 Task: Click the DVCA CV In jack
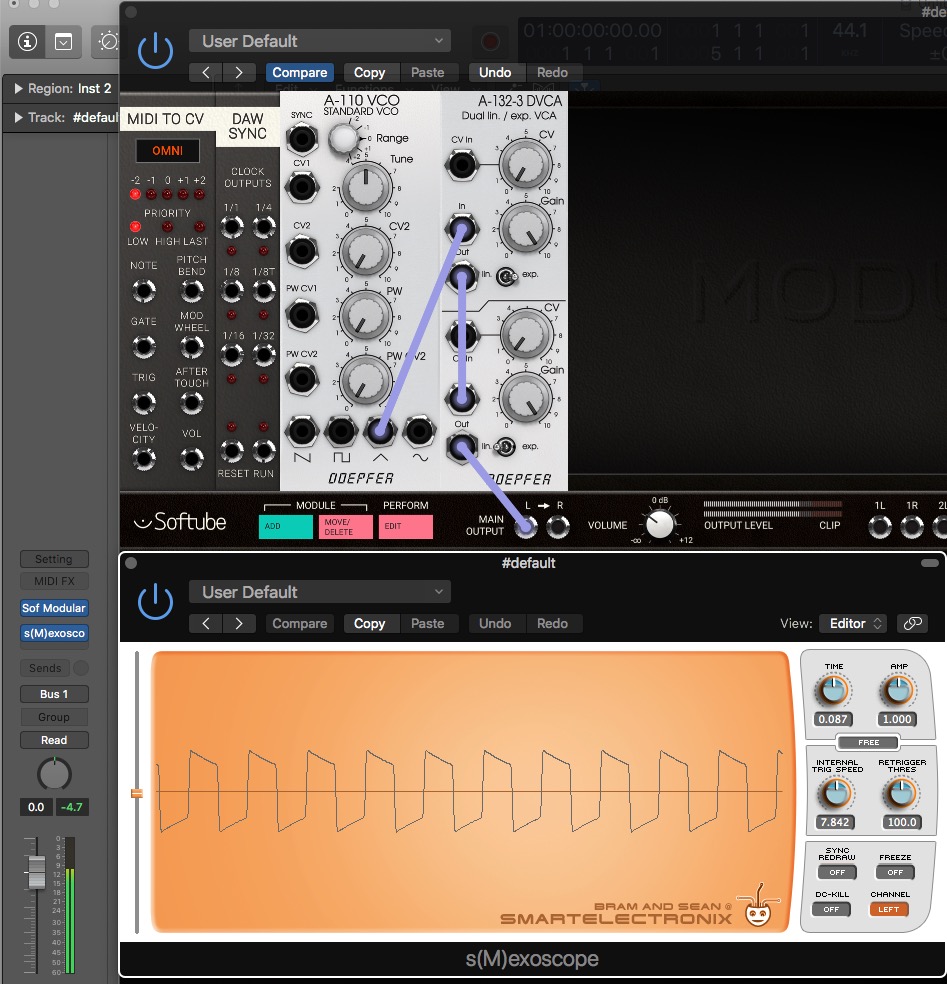pos(462,165)
